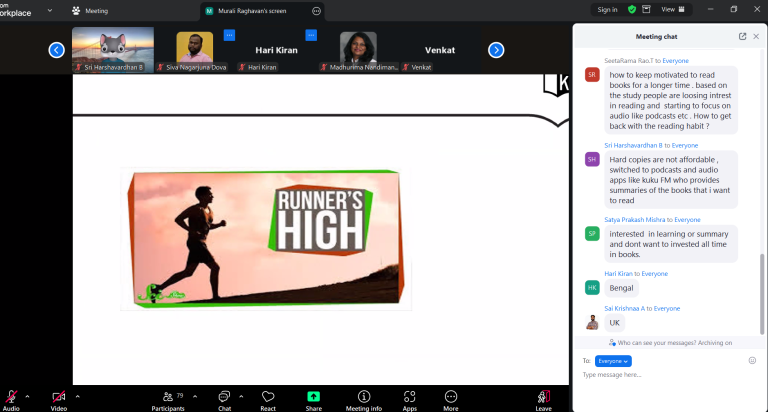The height and width of the screenshot is (412, 768).
Task: Open emoji picker in chat box
Action: pyautogui.click(x=752, y=361)
